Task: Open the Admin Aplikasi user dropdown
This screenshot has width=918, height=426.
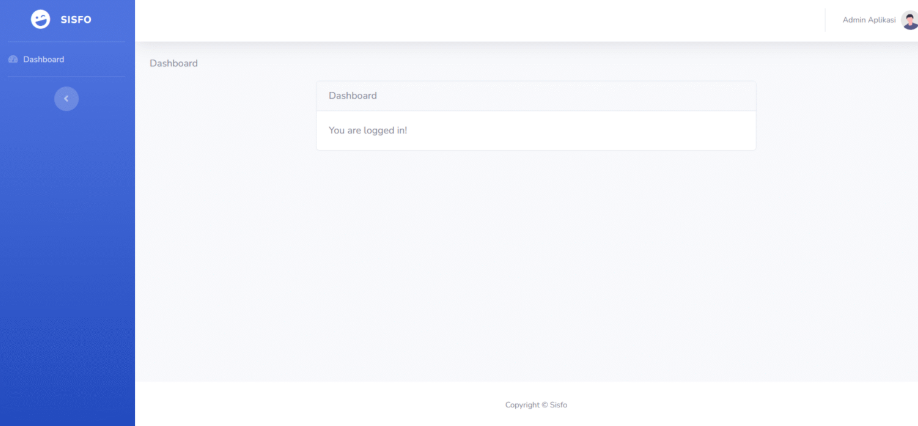Action: (x=869, y=20)
